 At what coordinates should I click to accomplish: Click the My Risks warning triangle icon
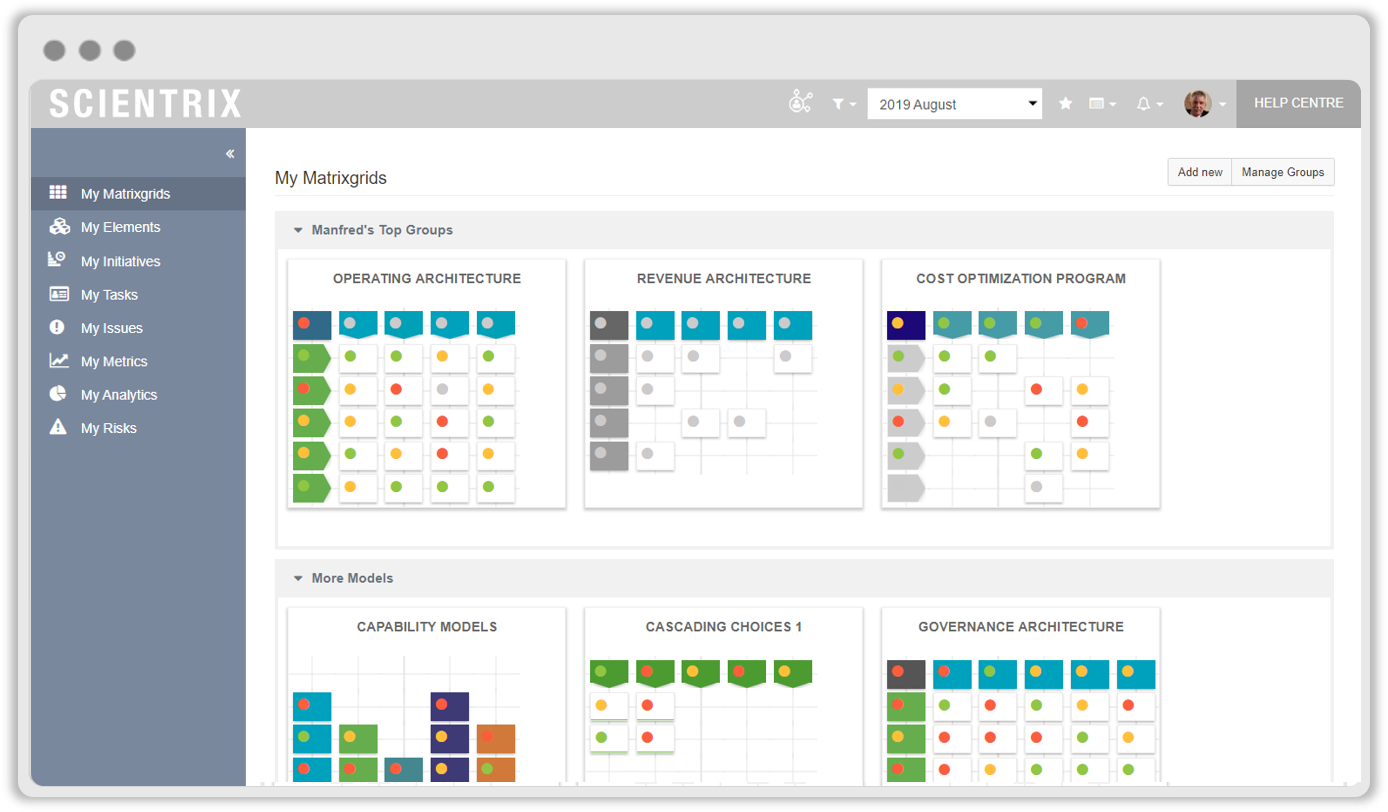[x=59, y=428]
